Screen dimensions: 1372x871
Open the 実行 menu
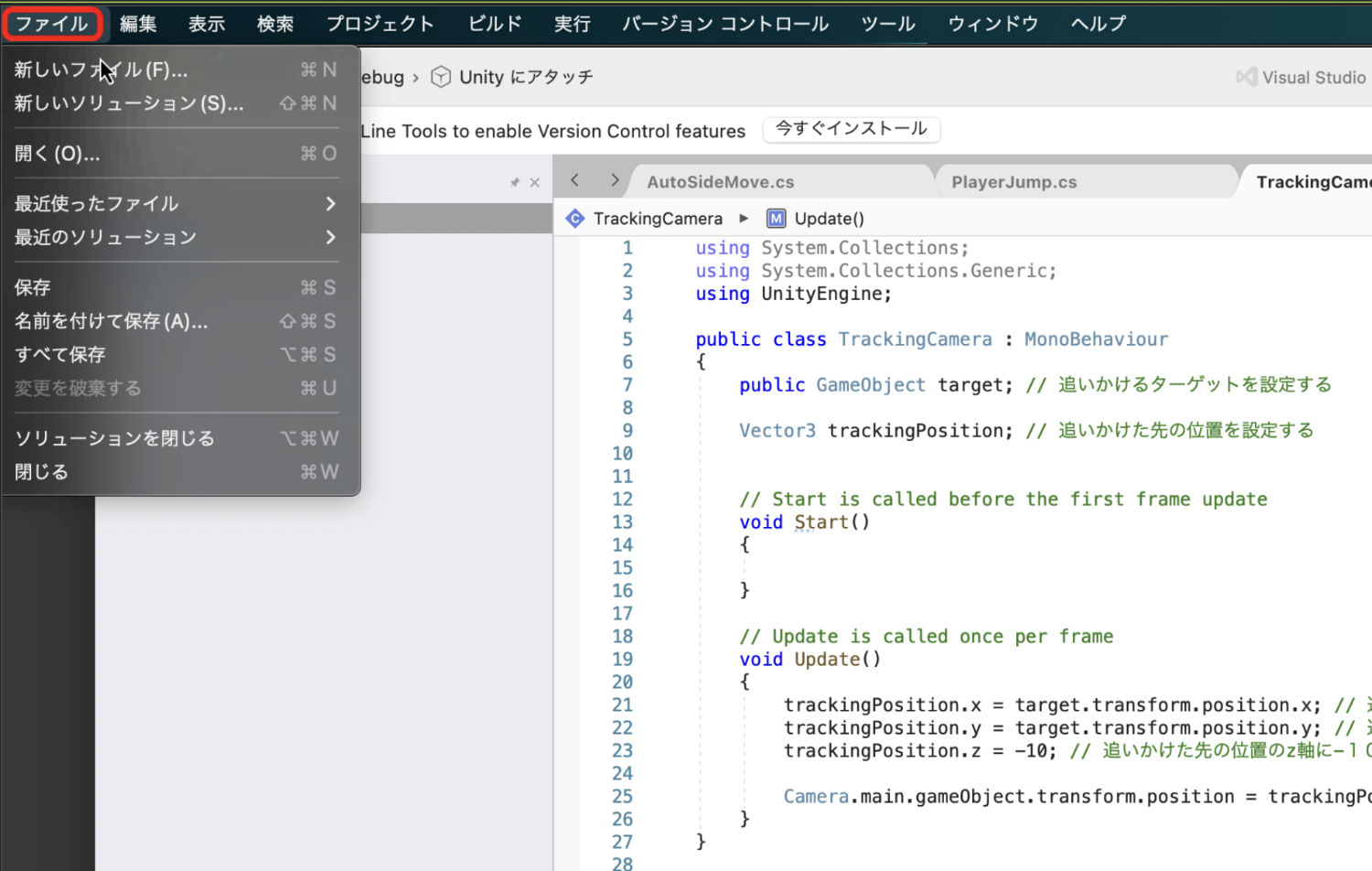point(573,23)
